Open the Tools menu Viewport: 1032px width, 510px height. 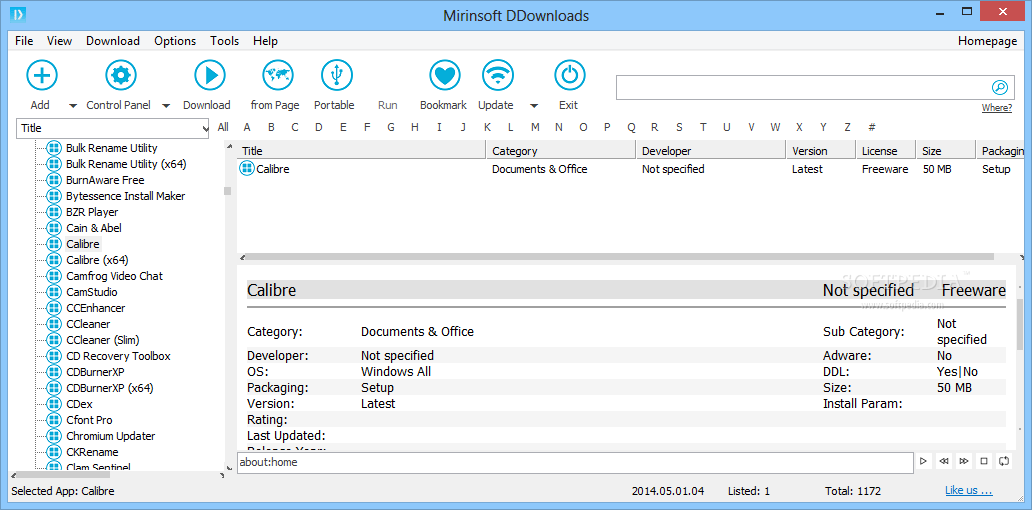[x=224, y=41]
